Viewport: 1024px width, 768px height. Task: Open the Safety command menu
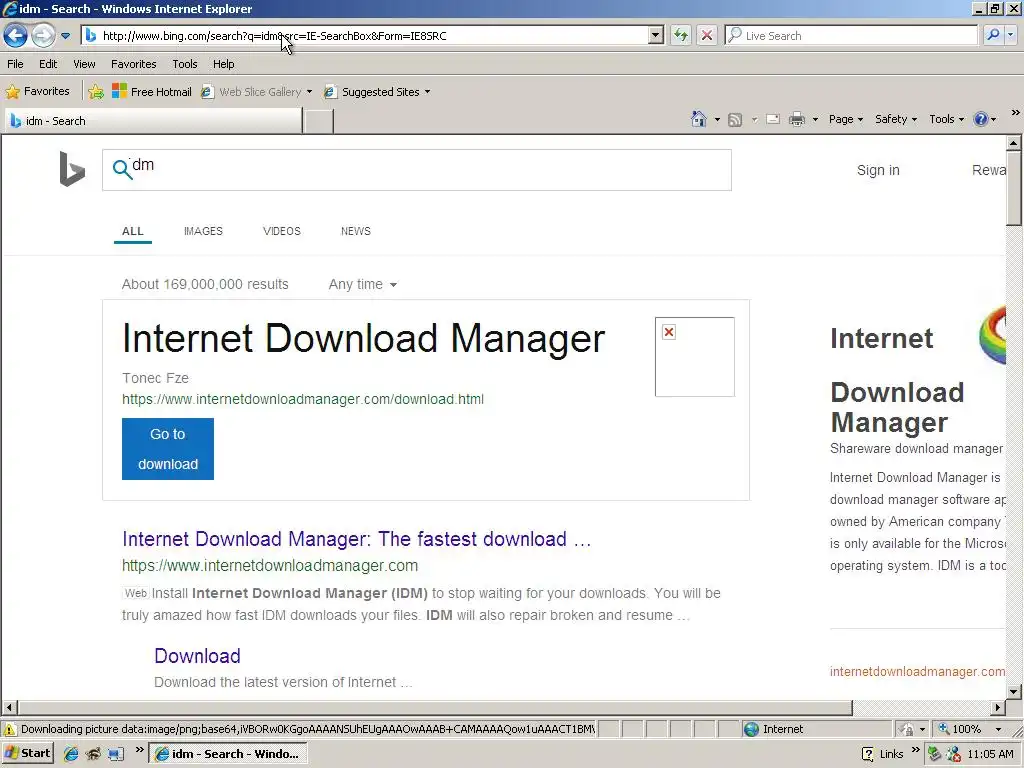(896, 119)
